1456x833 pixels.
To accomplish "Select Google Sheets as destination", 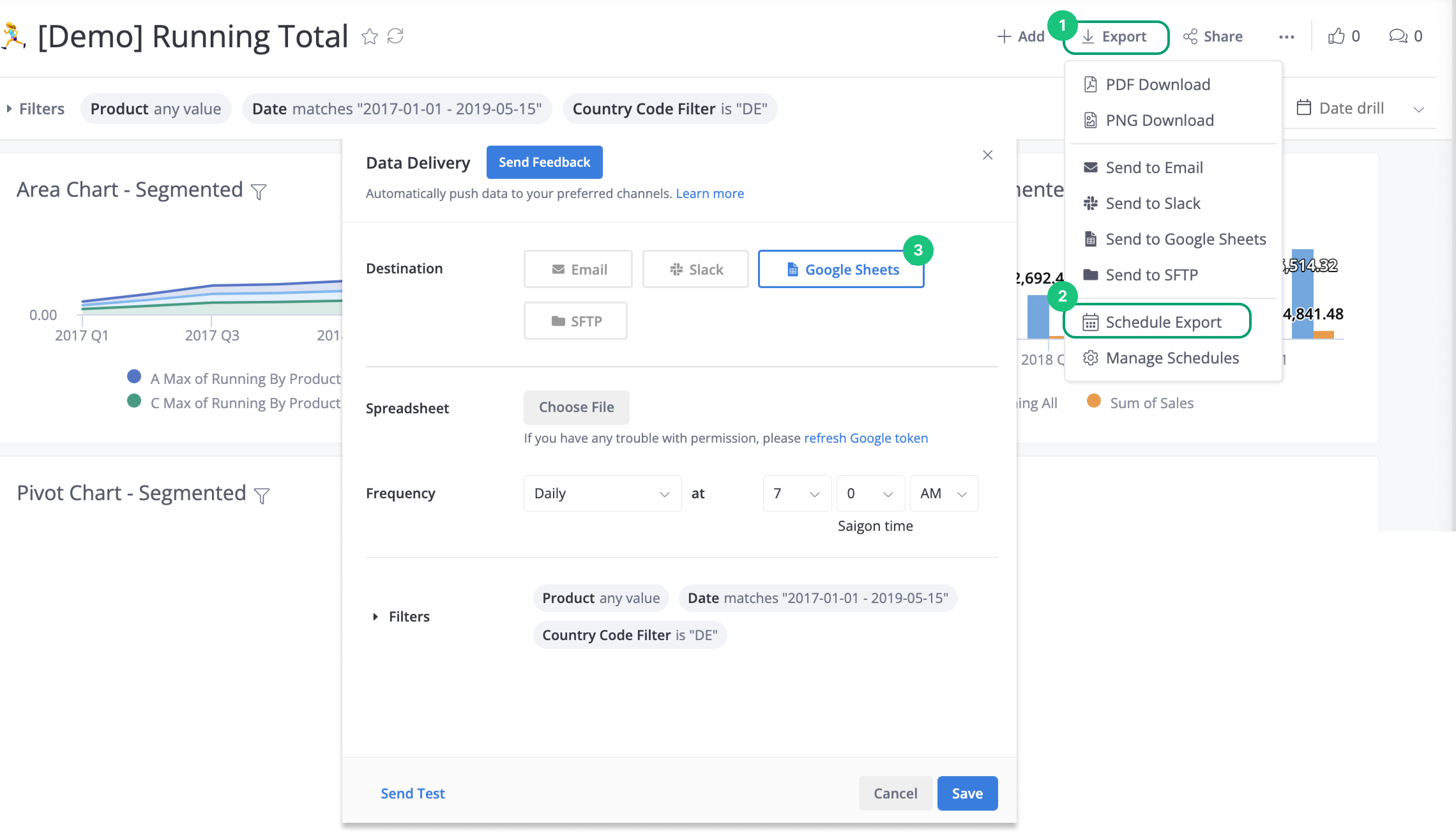I will click(840, 268).
